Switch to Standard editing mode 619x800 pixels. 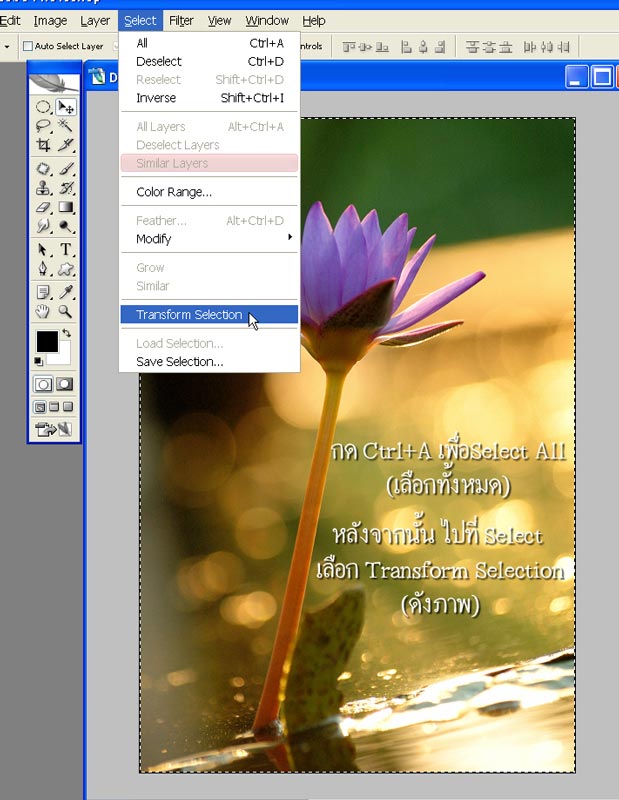[43, 384]
